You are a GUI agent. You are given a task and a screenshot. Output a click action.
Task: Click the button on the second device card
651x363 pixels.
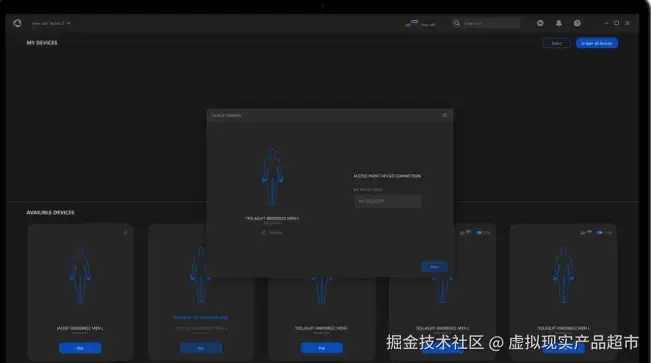pyautogui.click(x=201, y=348)
